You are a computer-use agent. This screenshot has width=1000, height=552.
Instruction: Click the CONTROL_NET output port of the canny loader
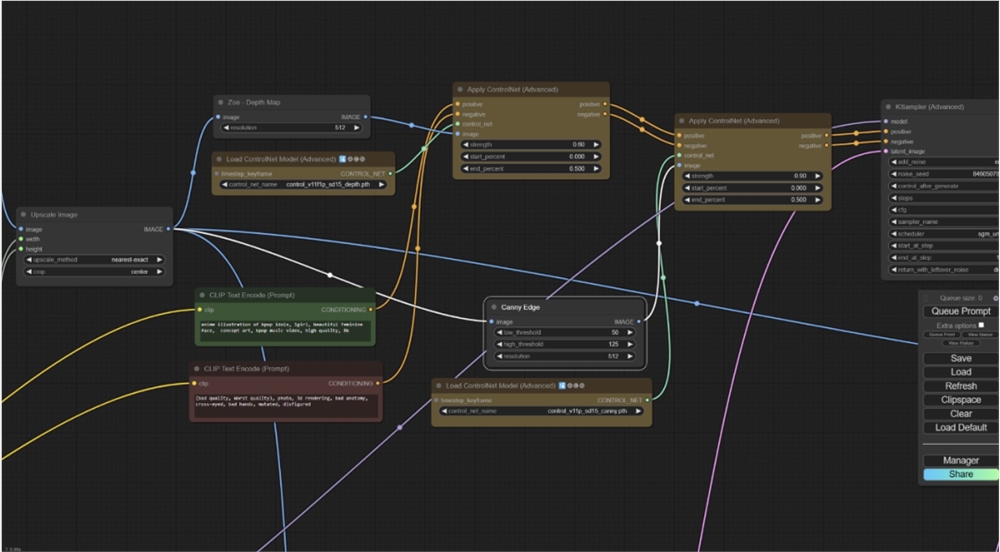(647, 399)
